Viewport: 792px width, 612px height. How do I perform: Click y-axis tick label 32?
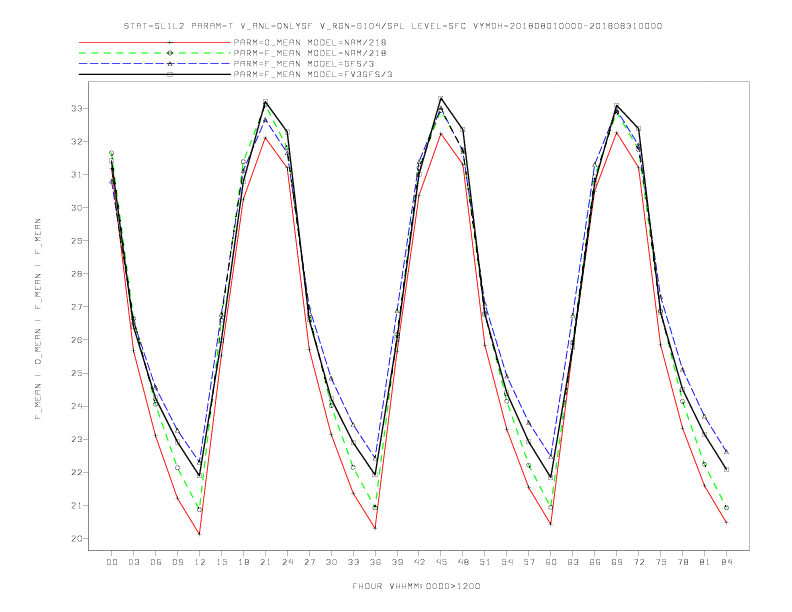pyautogui.click(x=77, y=142)
